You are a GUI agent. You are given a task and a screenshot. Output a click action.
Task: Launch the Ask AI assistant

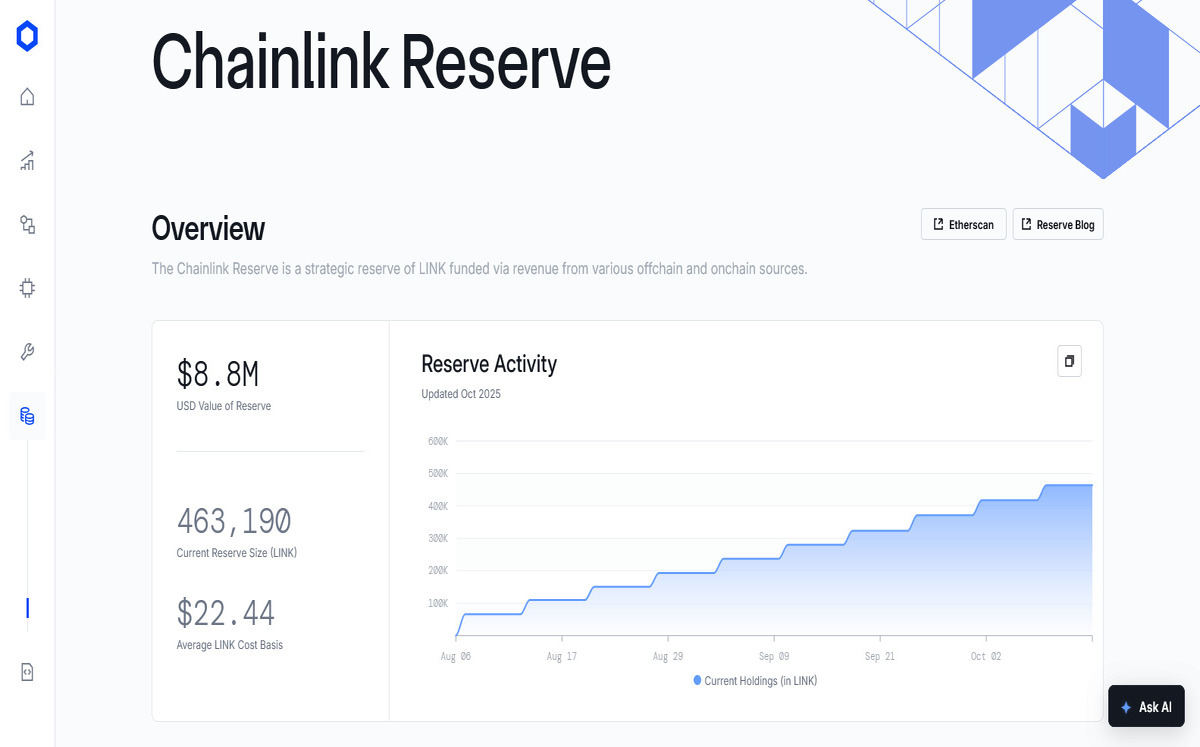1146,706
